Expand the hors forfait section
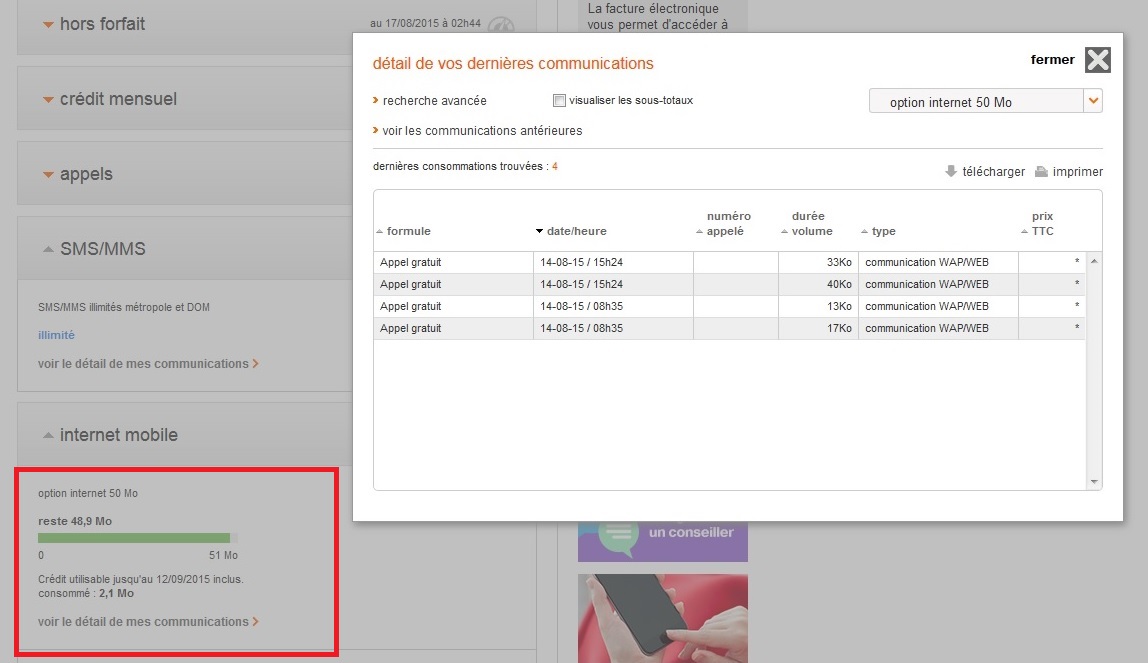1148x663 pixels. [48, 24]
